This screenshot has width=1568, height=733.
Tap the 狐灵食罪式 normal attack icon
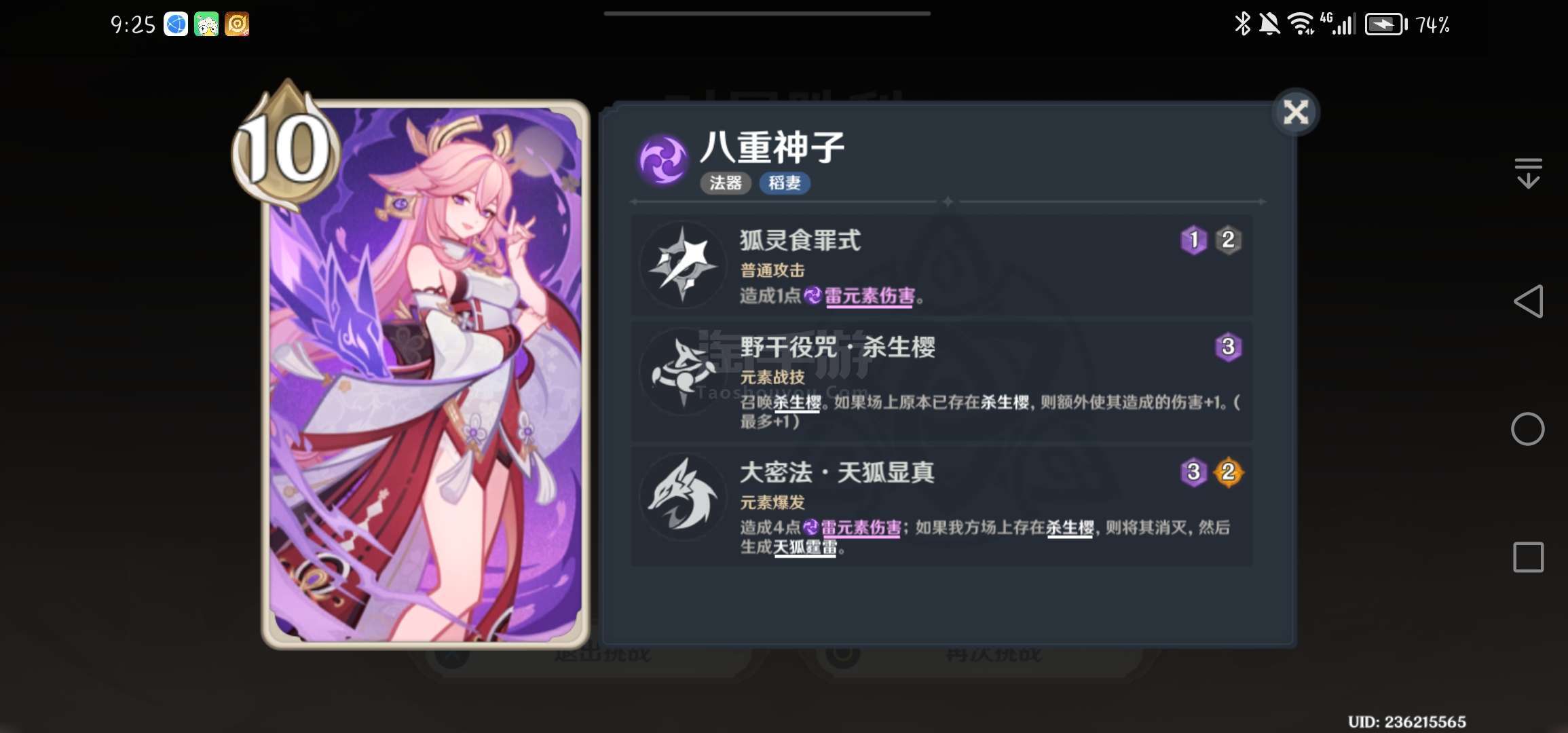click(x=683, y=265)
